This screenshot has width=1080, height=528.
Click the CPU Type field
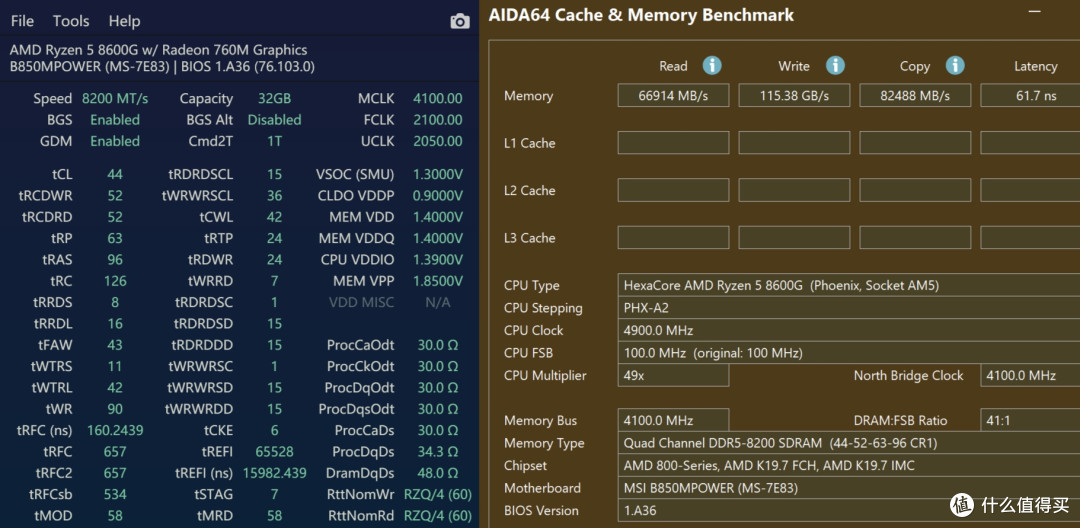click(x=849, y=285)
